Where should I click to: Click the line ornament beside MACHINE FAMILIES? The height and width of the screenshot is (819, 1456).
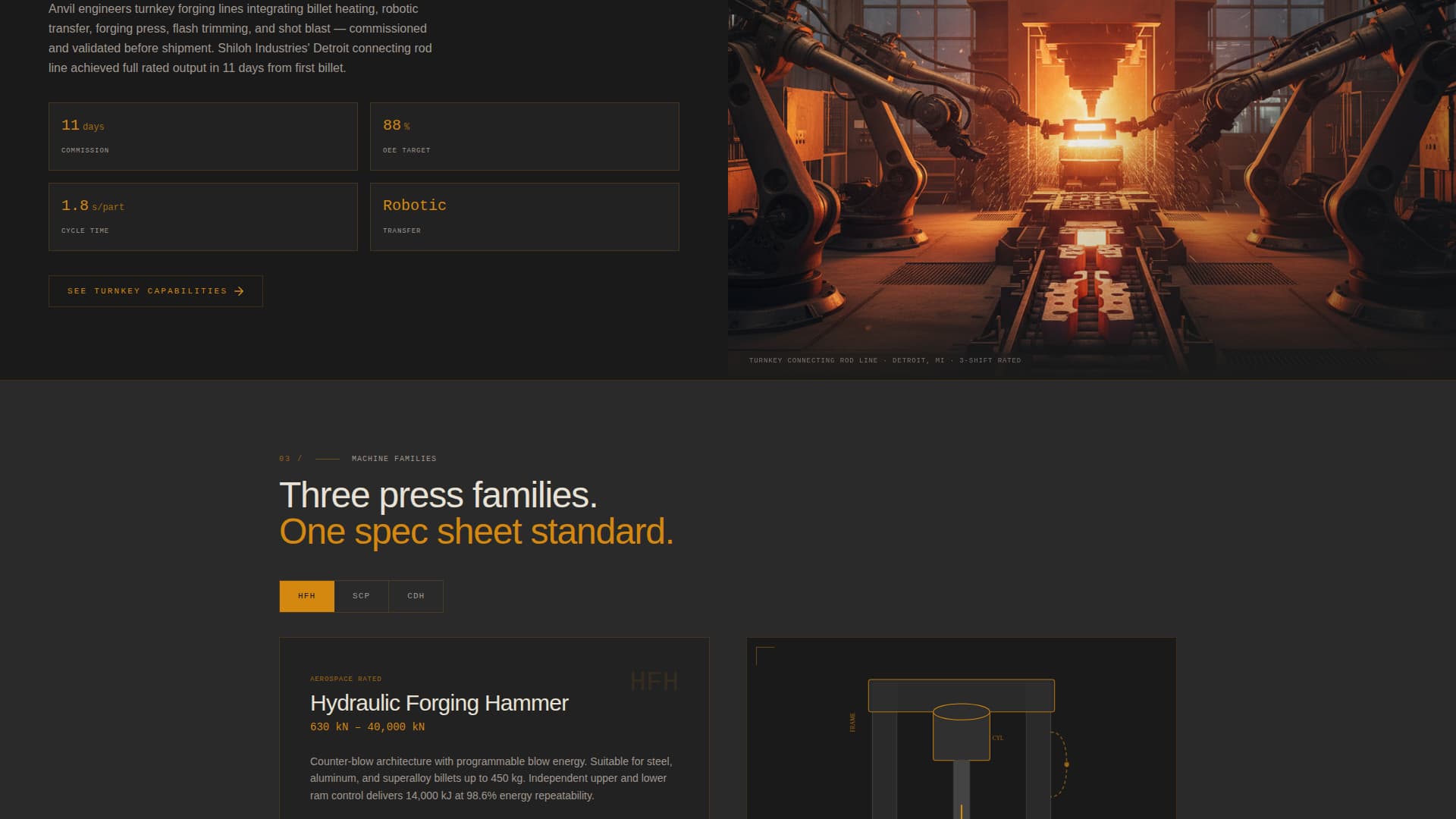tap(326, 458)
